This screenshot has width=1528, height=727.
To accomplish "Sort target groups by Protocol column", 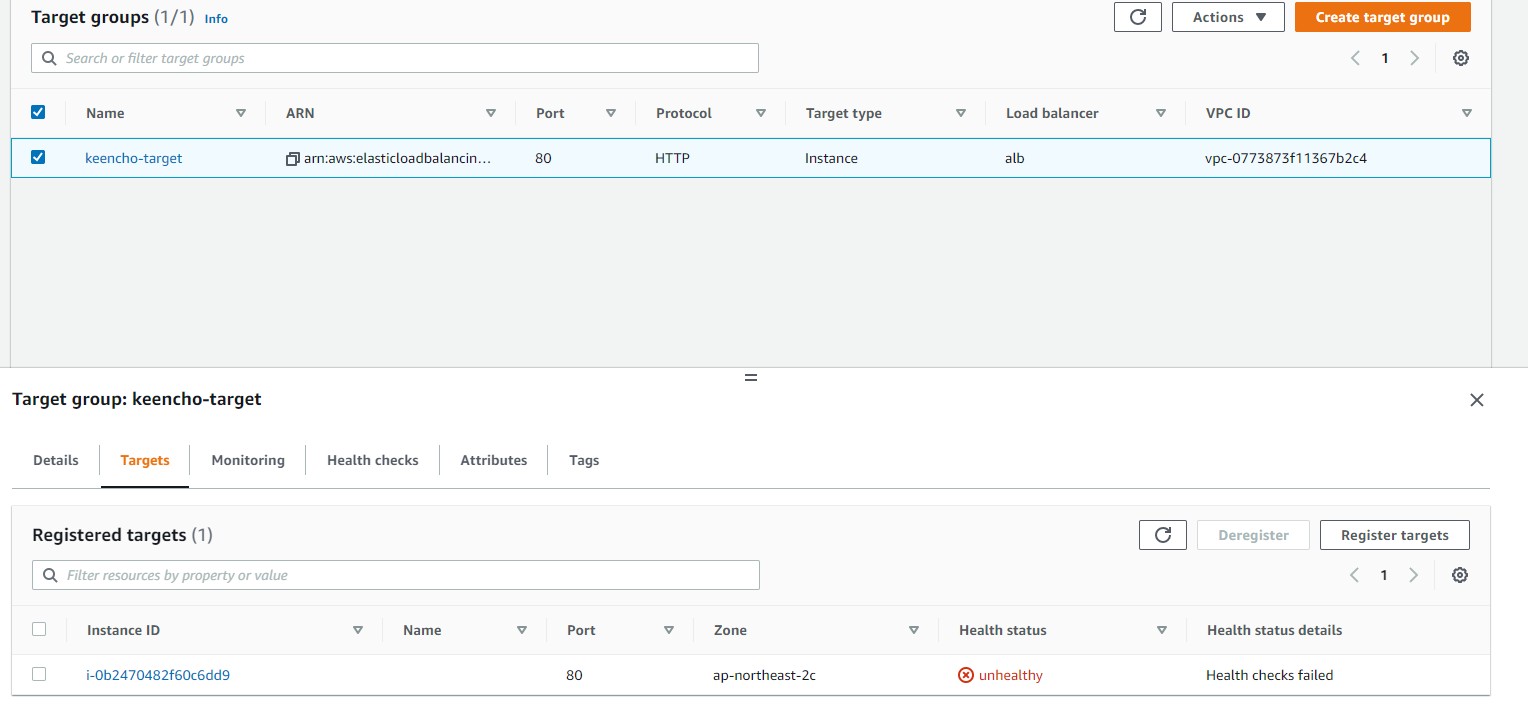I will click(760, 113).
